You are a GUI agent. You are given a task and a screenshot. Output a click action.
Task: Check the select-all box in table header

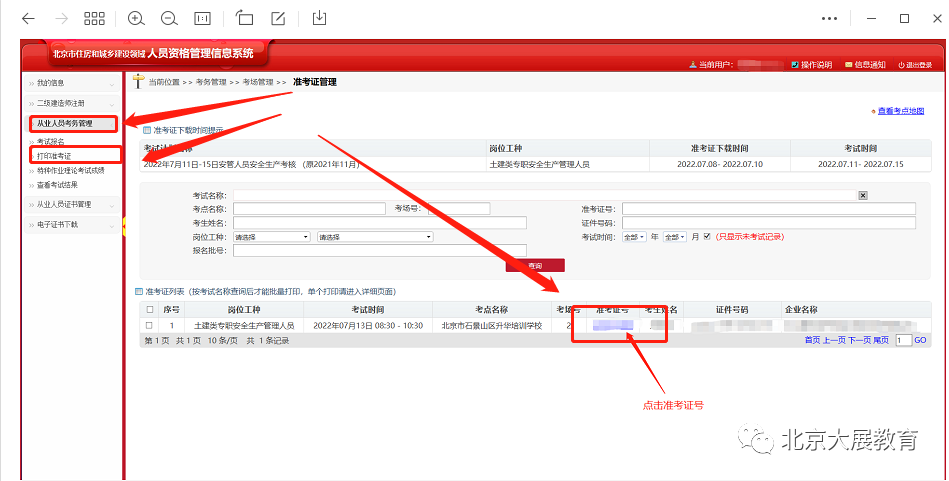coord(149,310)
